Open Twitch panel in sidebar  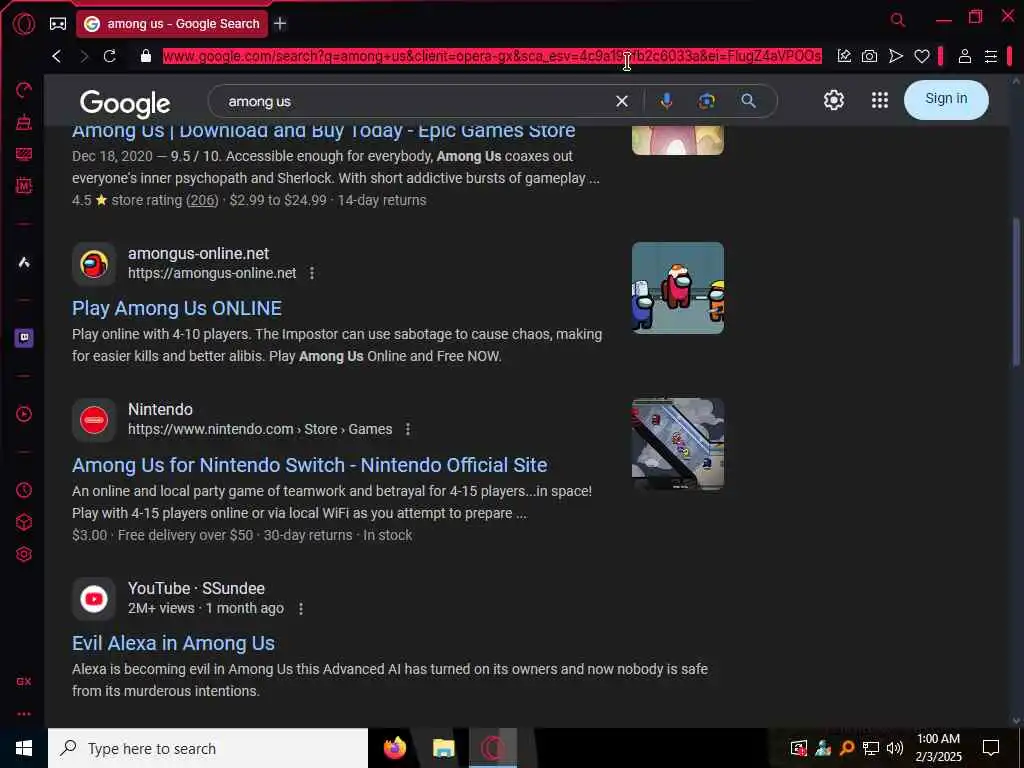[24, 338]
